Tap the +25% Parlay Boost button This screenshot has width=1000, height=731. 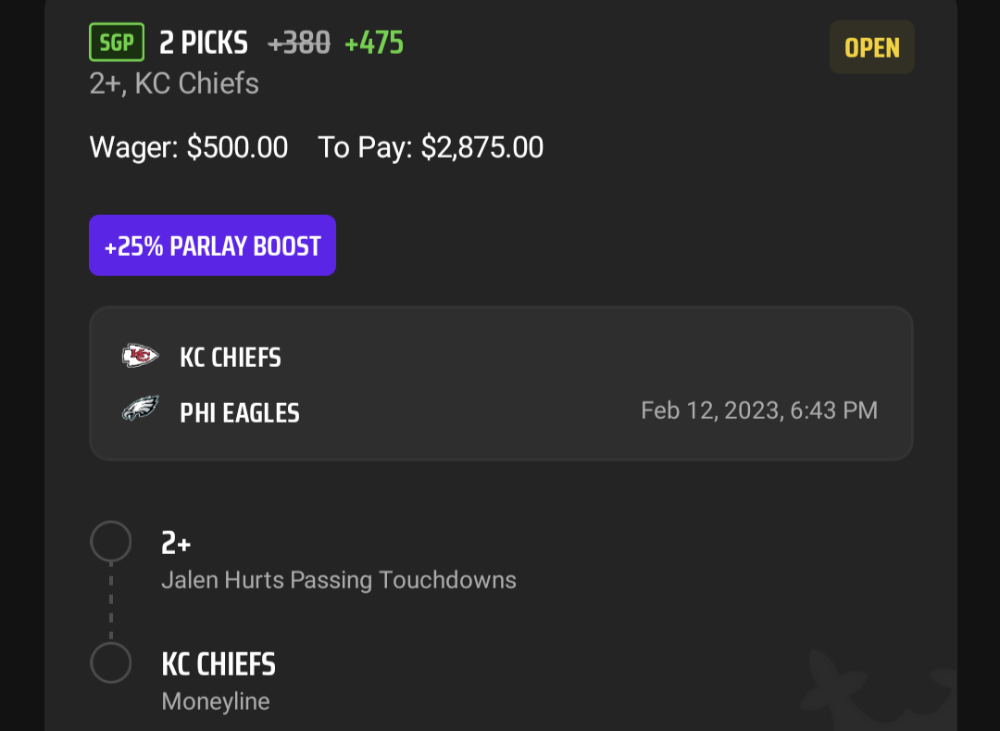(212, 246)
